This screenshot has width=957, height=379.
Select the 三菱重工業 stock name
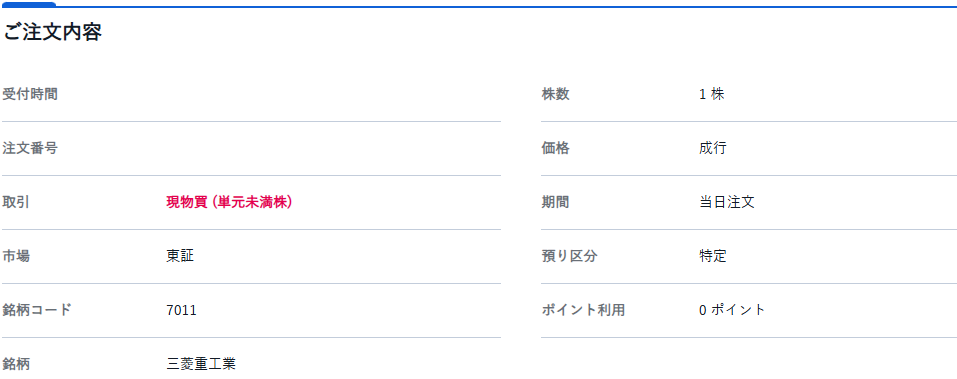point(201,364)
